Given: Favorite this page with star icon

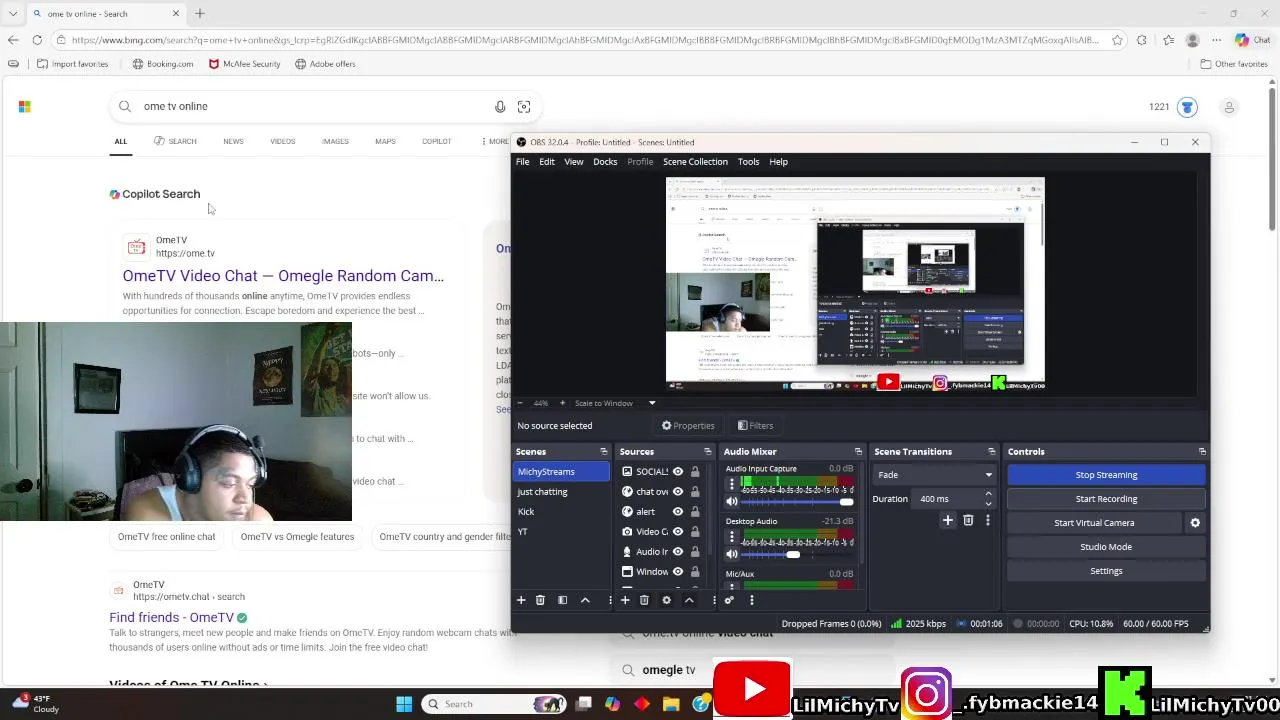Looking at the screenshot, I should pyautogui.click(x=1117, y=40).
